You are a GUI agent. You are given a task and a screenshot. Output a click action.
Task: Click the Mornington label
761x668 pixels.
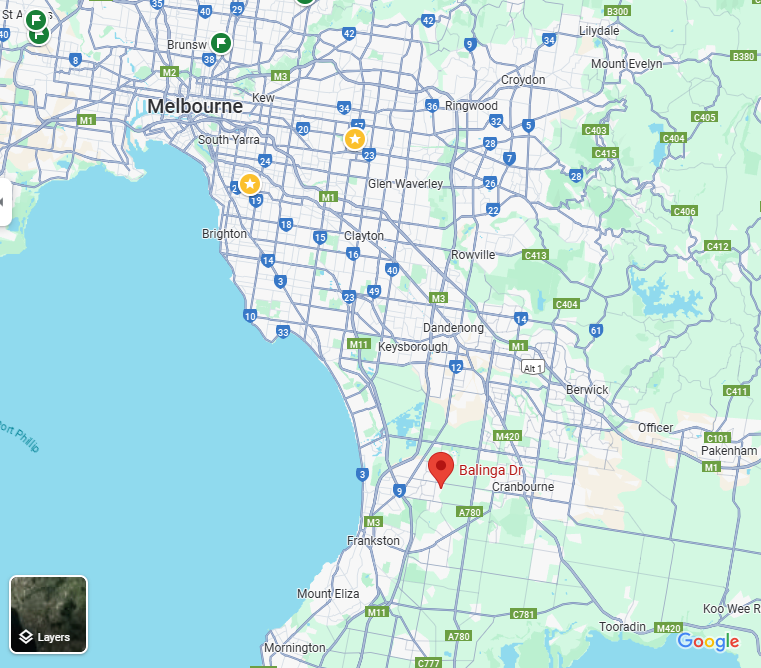point(295,648)
